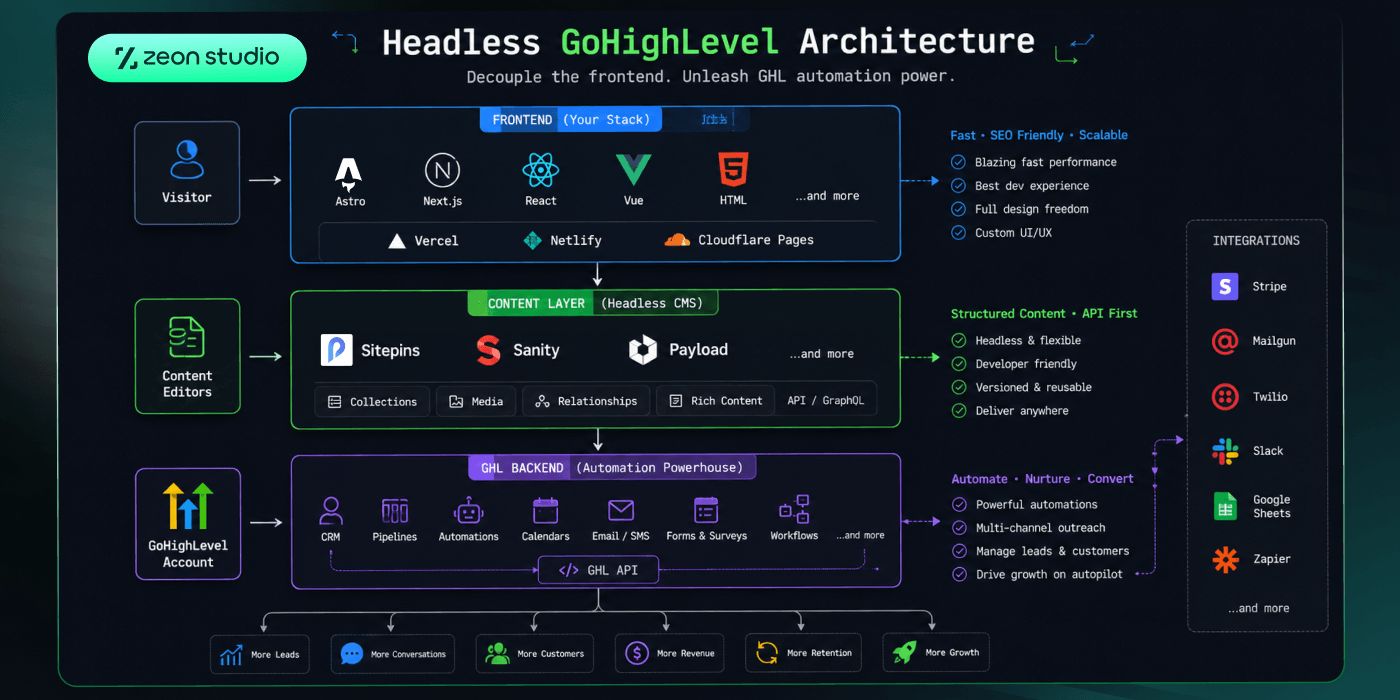Click the Versioned & reusable checkmark
Image resolution: width=1400 pixels, height=700 pixels.
[x=958, y=387]
